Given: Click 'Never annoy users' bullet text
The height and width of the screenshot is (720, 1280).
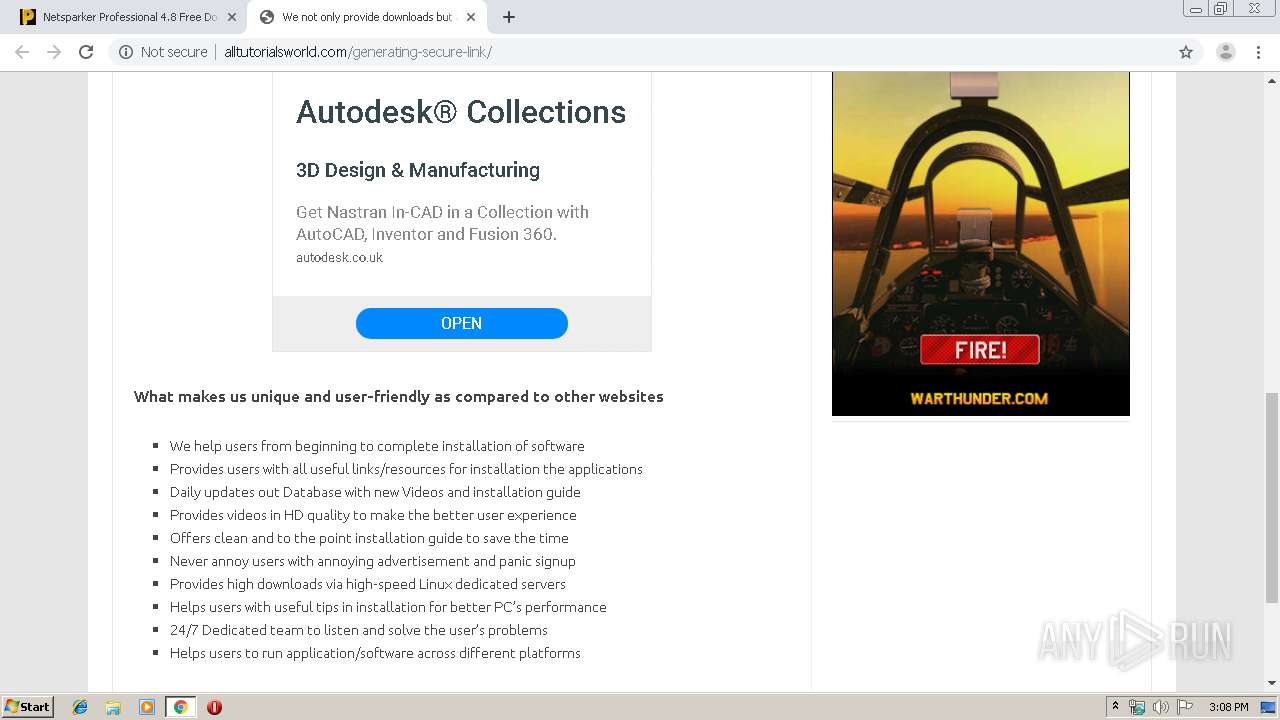Looking at the screenshot, I should coord(373,561).
